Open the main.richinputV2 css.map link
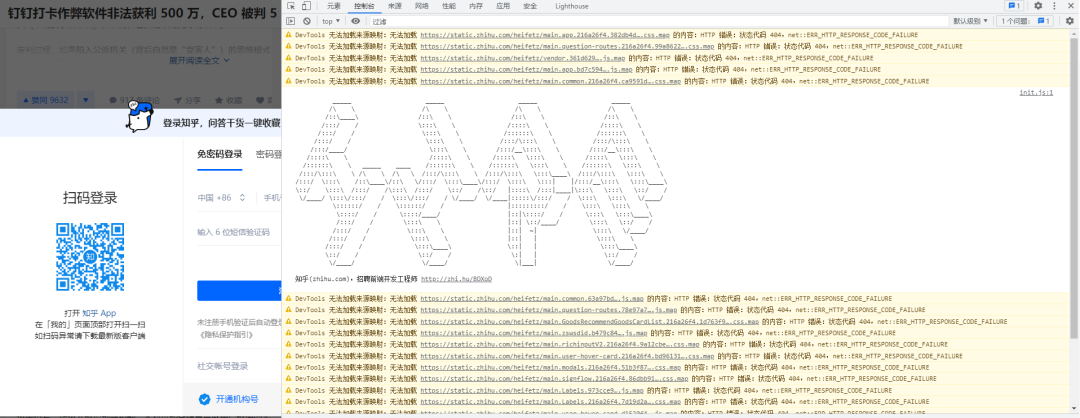Screen dimensions: 1080x418 [559, 345]
